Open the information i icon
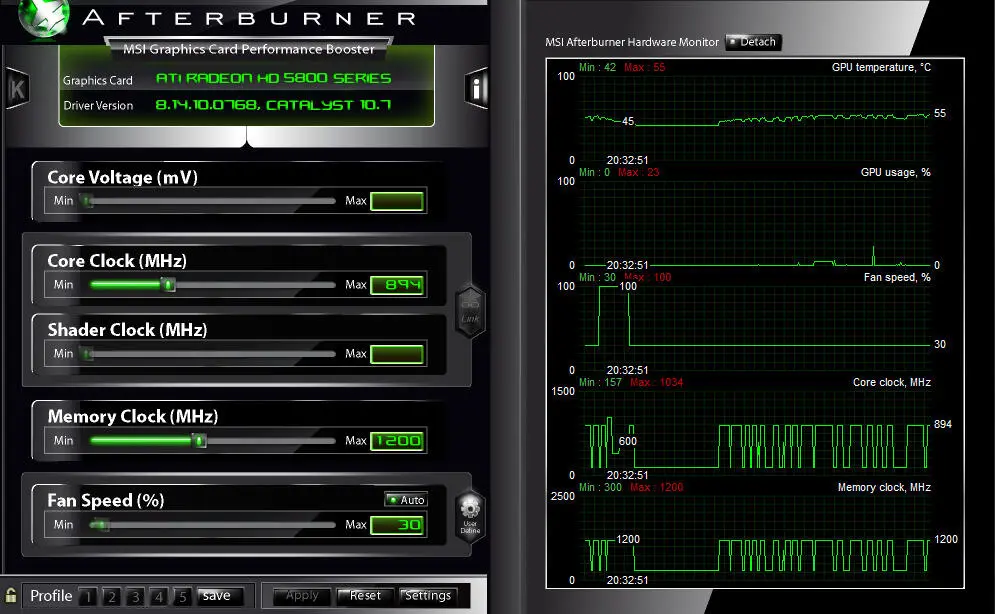The height and width of the screenshot is (614, 995). (x=477, y=88)
